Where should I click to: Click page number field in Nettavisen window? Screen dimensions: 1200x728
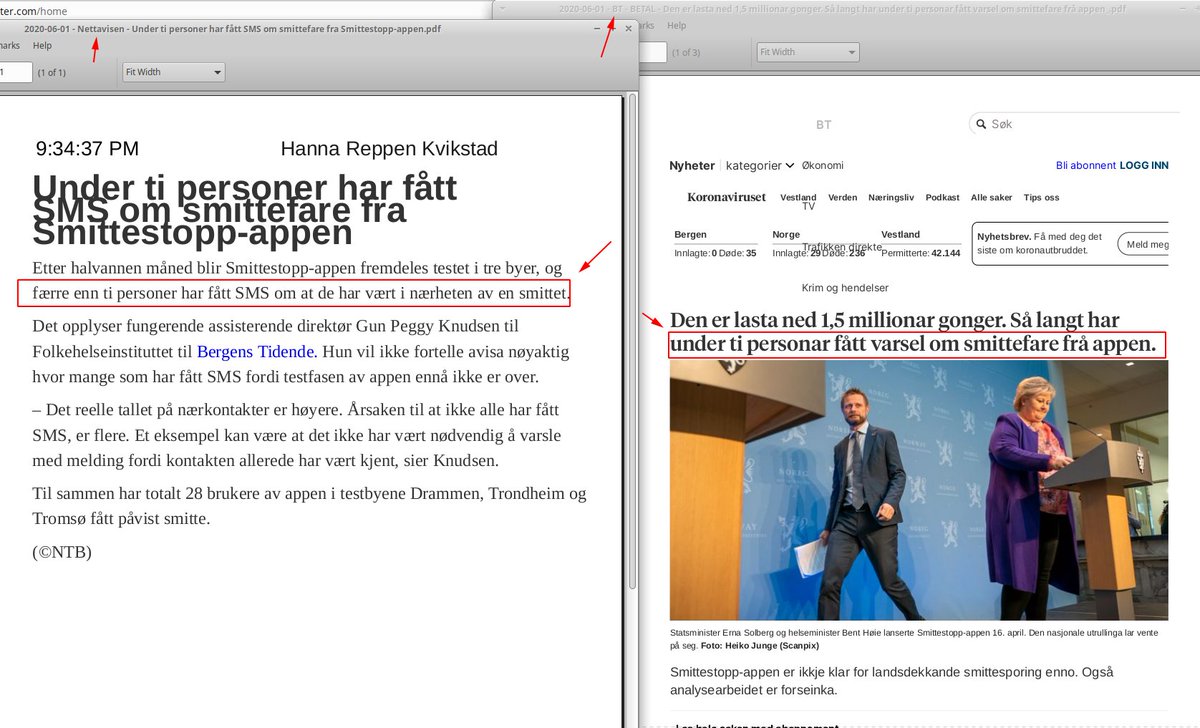pyautogui.click(x=15, y=72)
